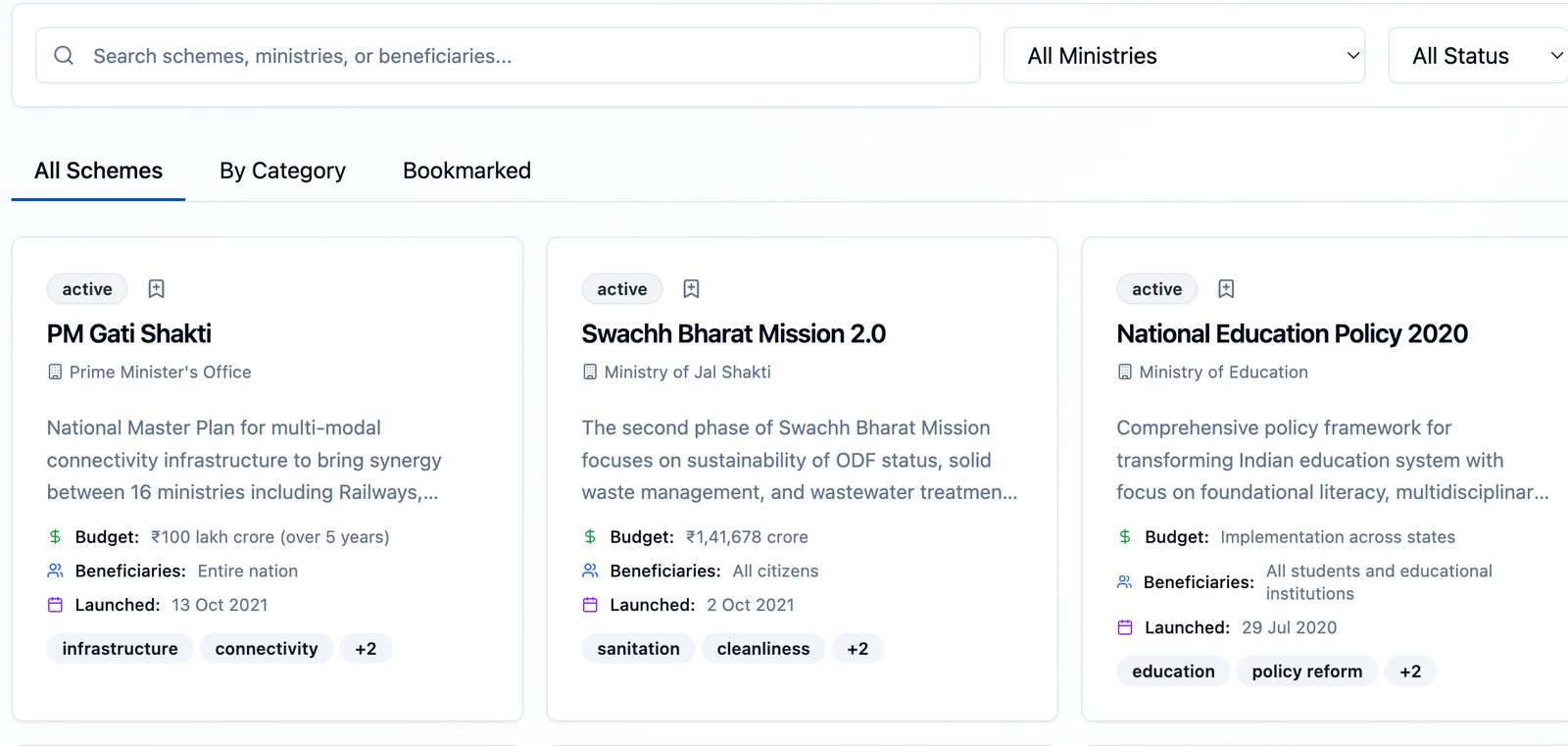
Task: Bookmark National Education Policy 2020 card
Action: tap(1226, 289)
